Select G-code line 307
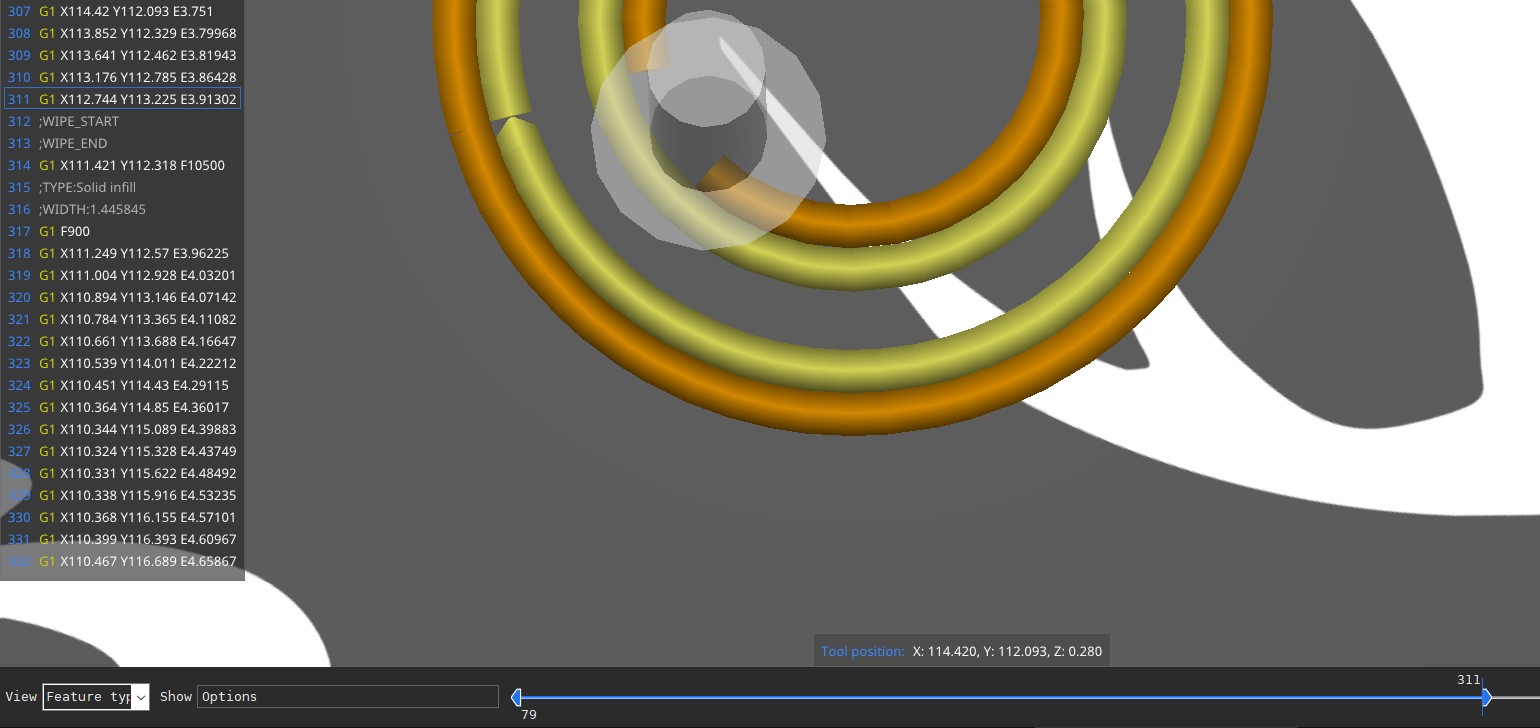 pyautogui.click(x=122, y=11)
